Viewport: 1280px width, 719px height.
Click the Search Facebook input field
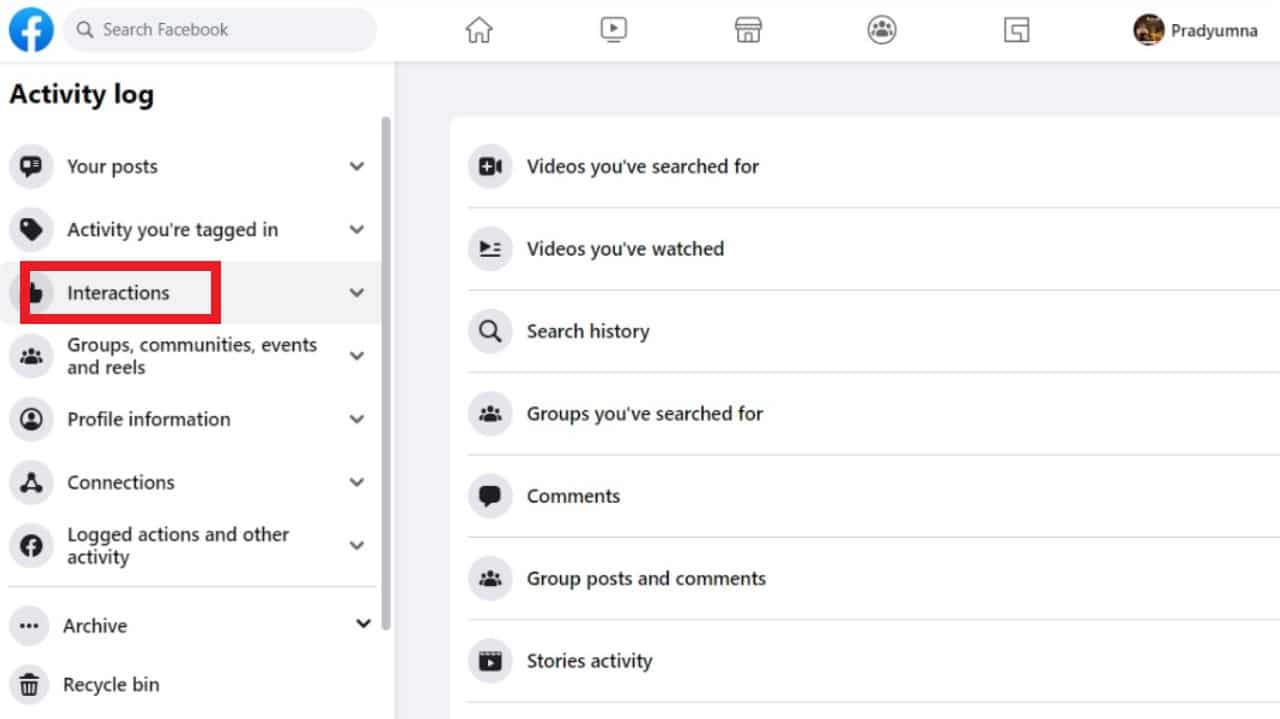[x=220, y=30]
